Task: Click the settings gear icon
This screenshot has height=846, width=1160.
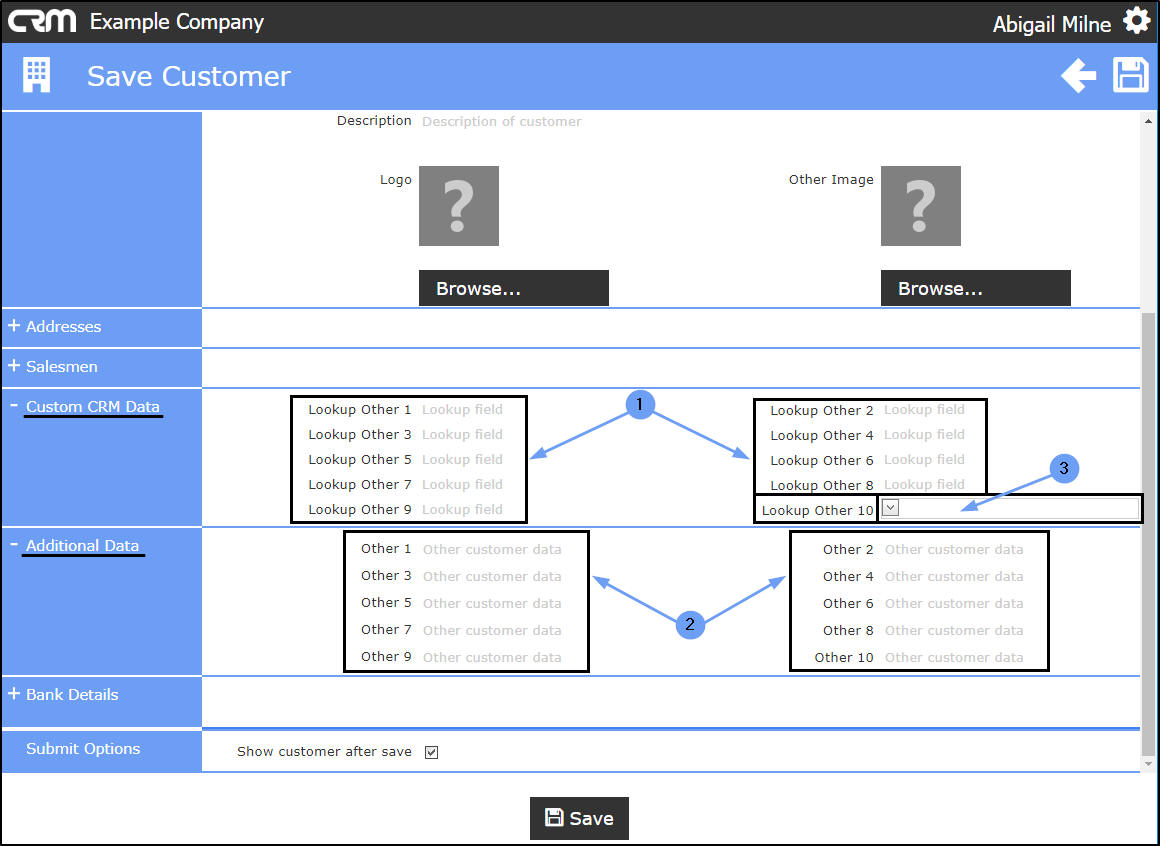Action: 1136,21
